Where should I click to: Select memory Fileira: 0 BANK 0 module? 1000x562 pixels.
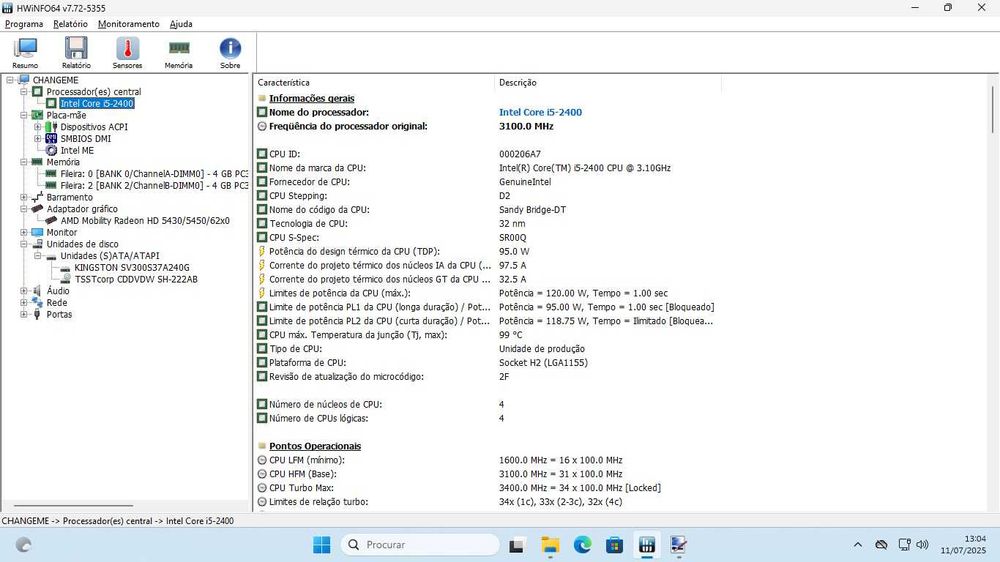[154, 174]
